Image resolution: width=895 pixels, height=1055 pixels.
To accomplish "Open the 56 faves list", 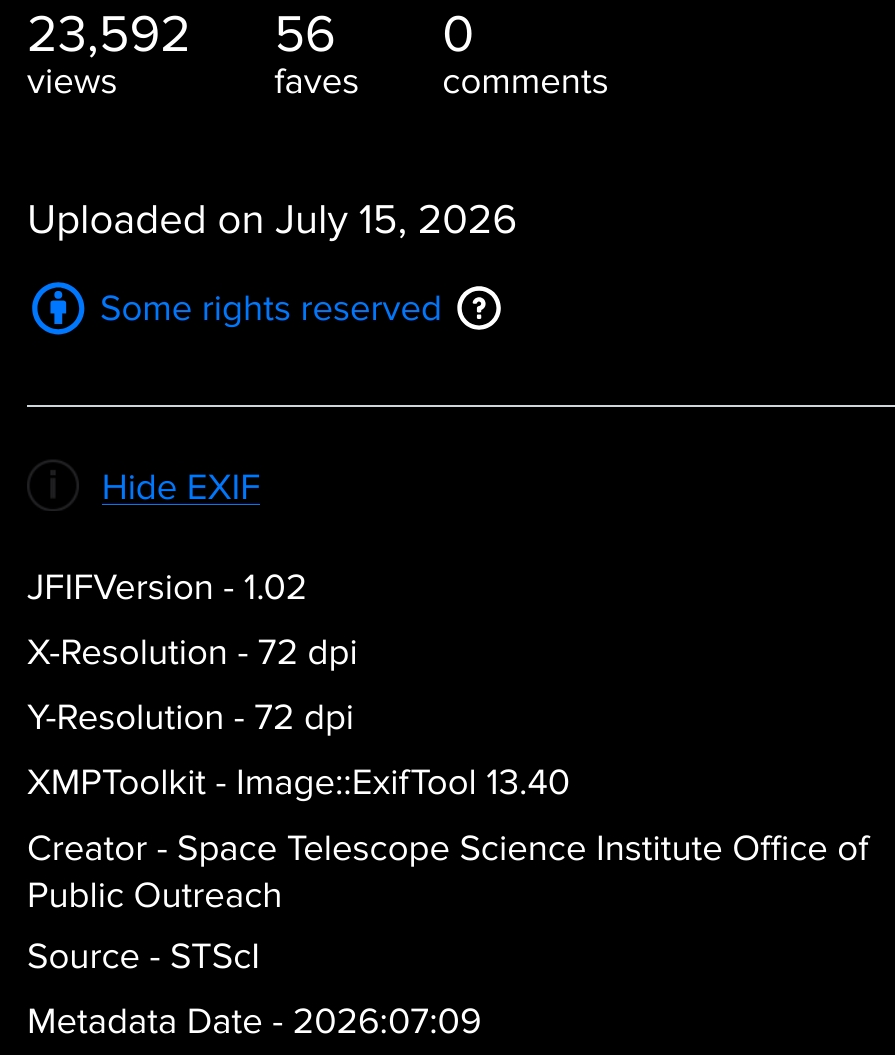I will 316,55.
